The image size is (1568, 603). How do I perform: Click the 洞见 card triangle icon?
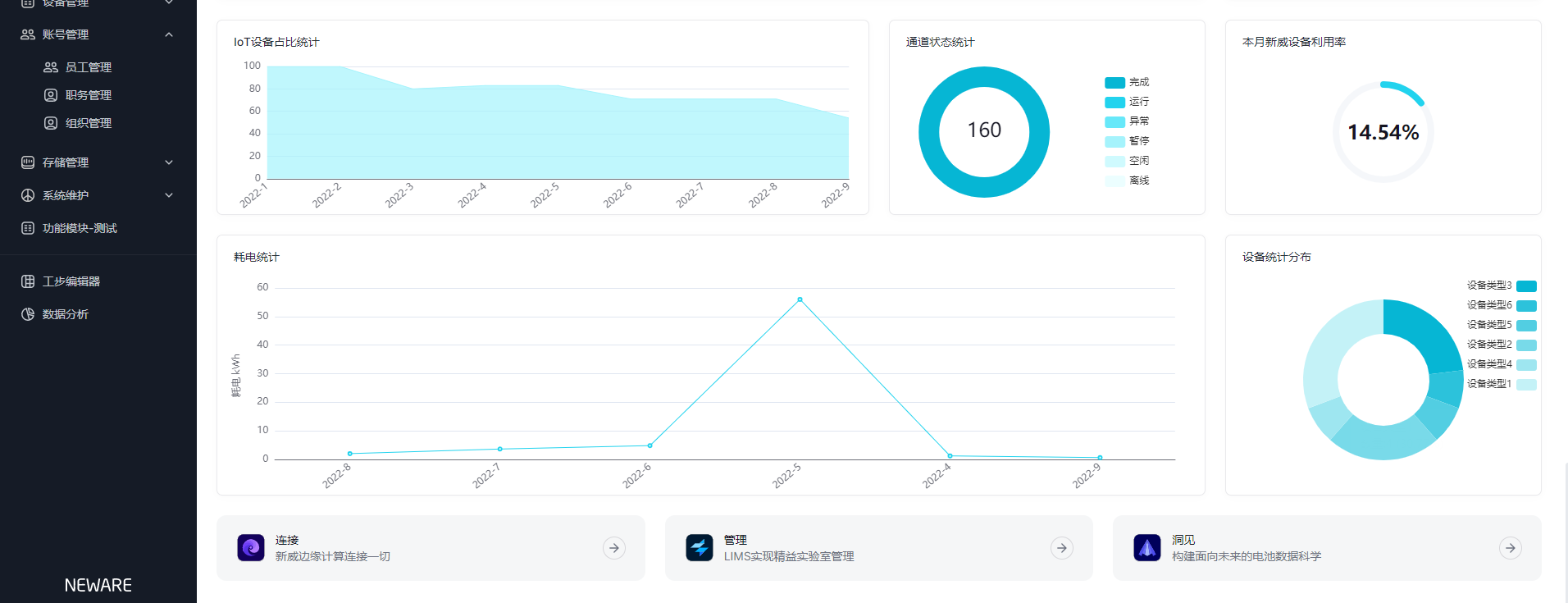tap(1147, 548)
